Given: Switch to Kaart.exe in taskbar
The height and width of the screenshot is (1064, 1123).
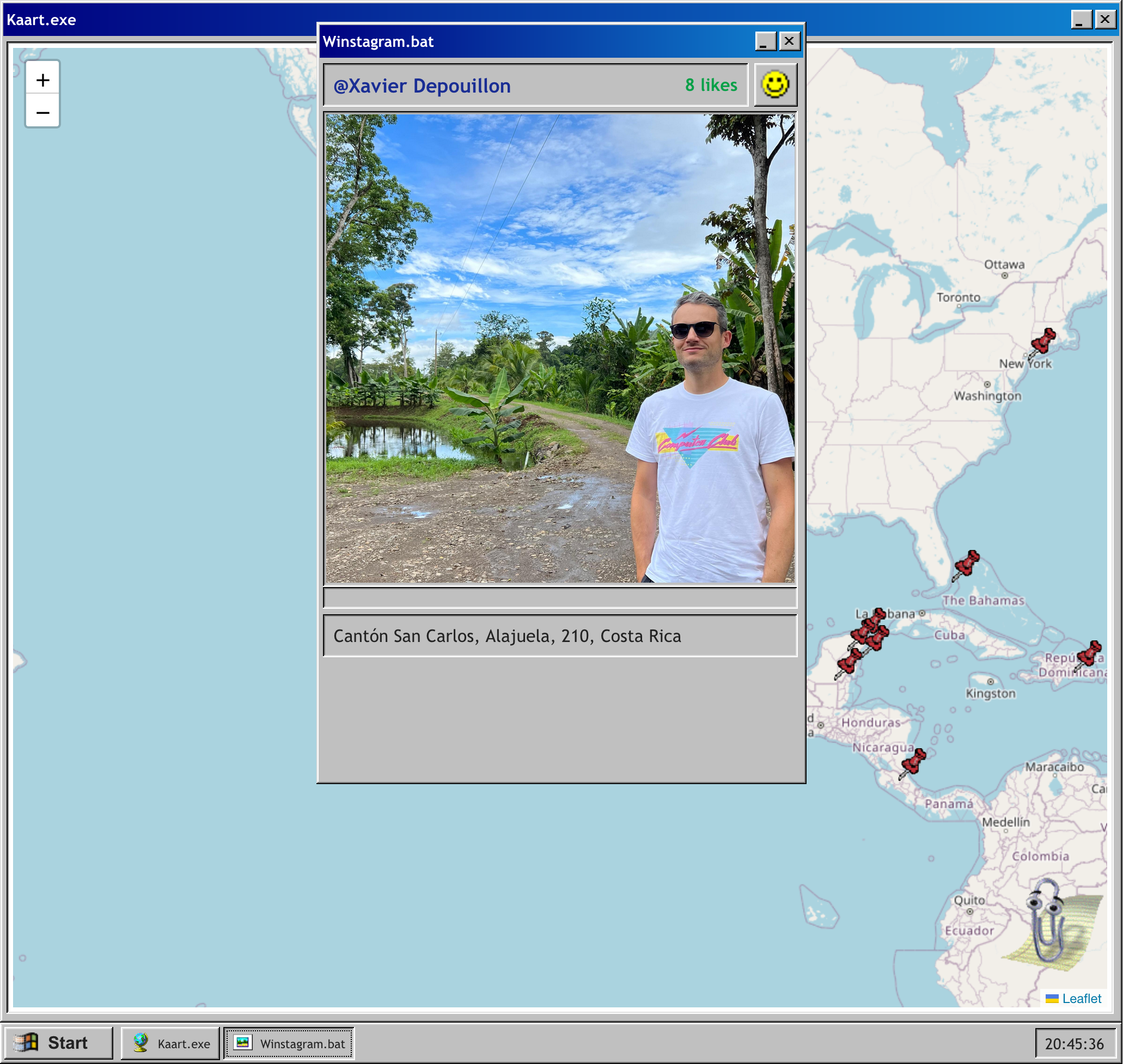Looking at the screenshot, I should click(170, 1043).
